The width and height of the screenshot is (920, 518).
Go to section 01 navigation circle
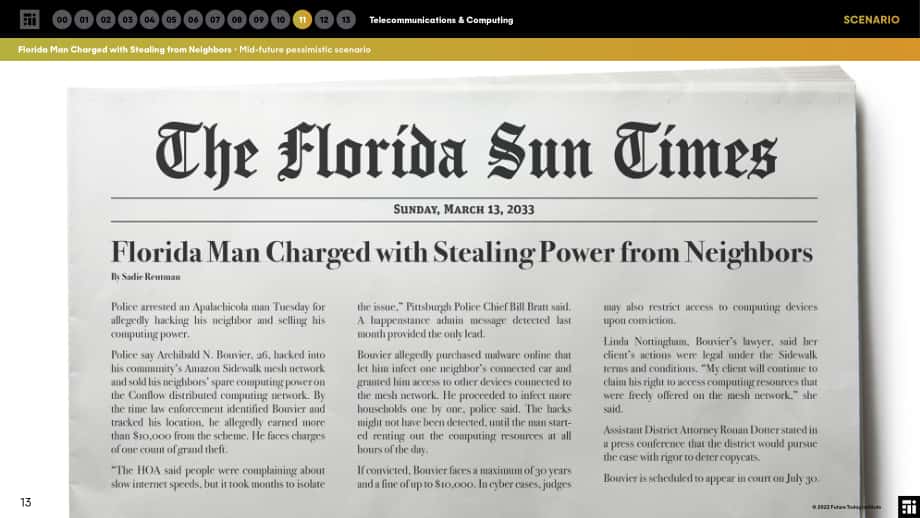[x=84, y=19]
